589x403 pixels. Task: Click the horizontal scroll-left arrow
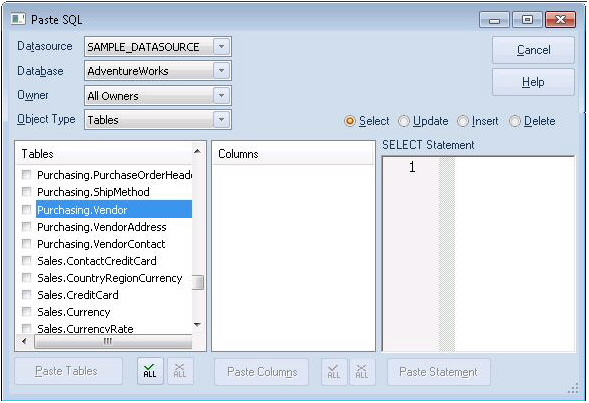25,341
